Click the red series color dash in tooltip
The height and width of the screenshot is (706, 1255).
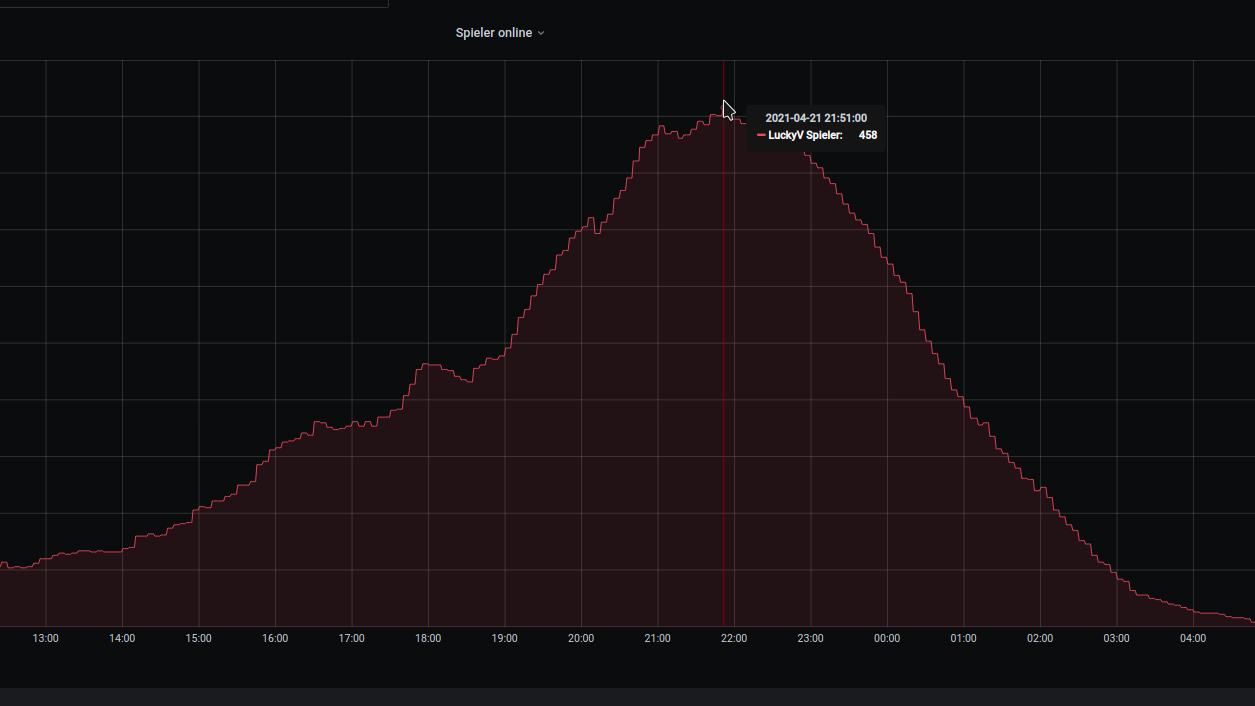tap(761, 135)
